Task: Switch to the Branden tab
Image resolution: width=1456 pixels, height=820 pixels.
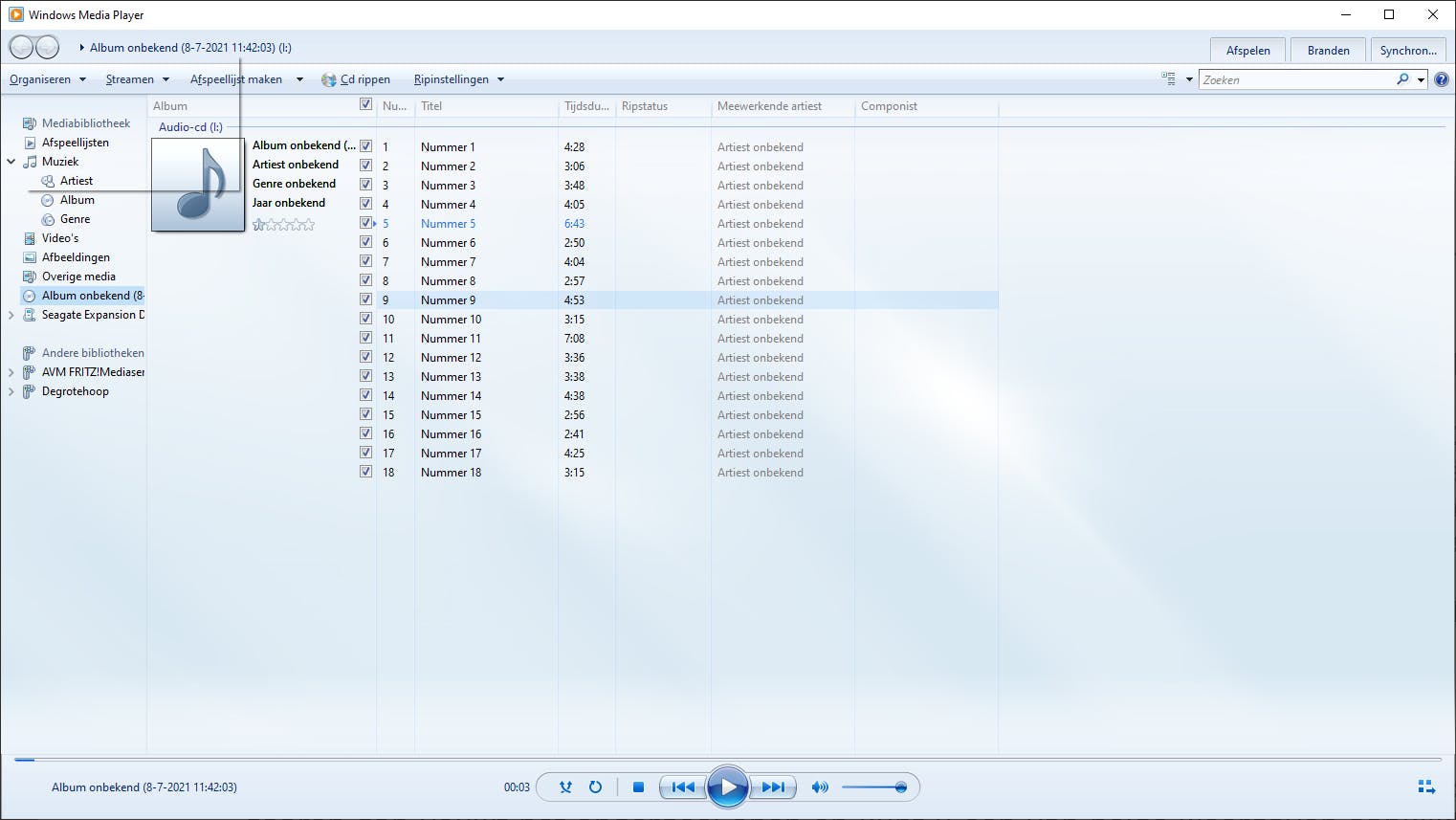Action: click(1329, 51)
